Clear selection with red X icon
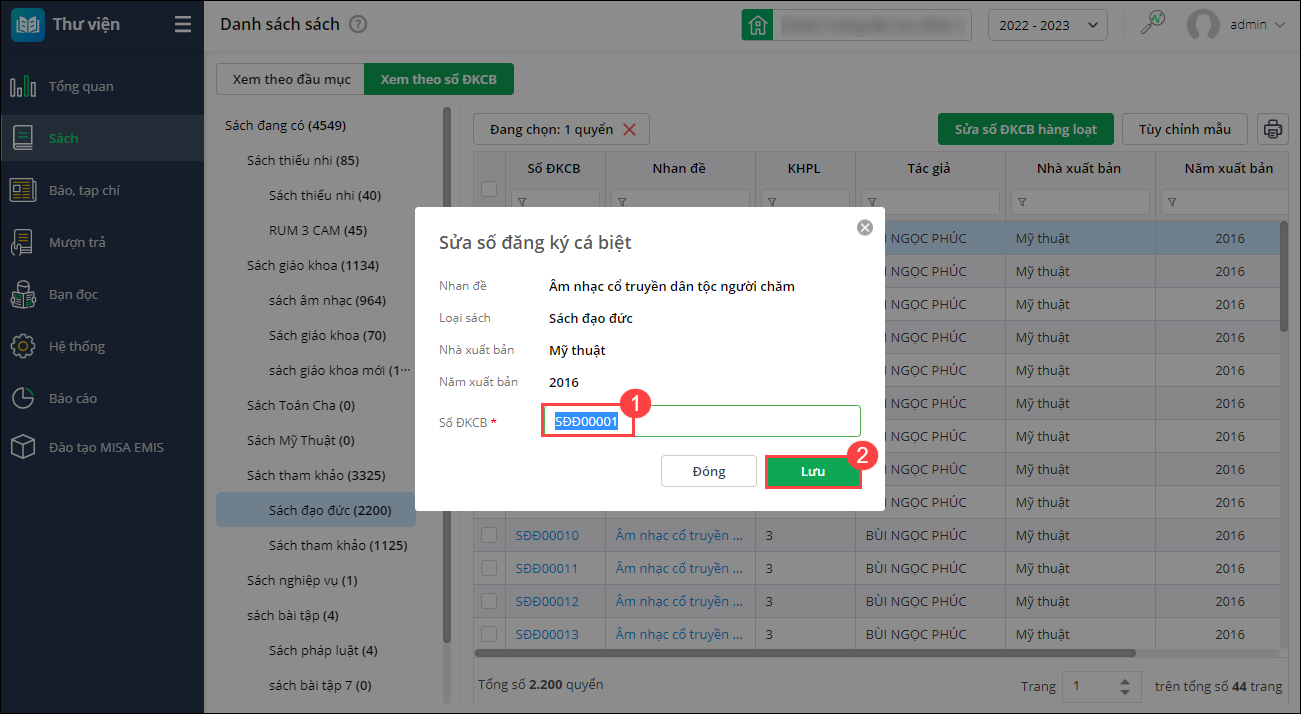1301x714 pixels. [x=629, y=129]
